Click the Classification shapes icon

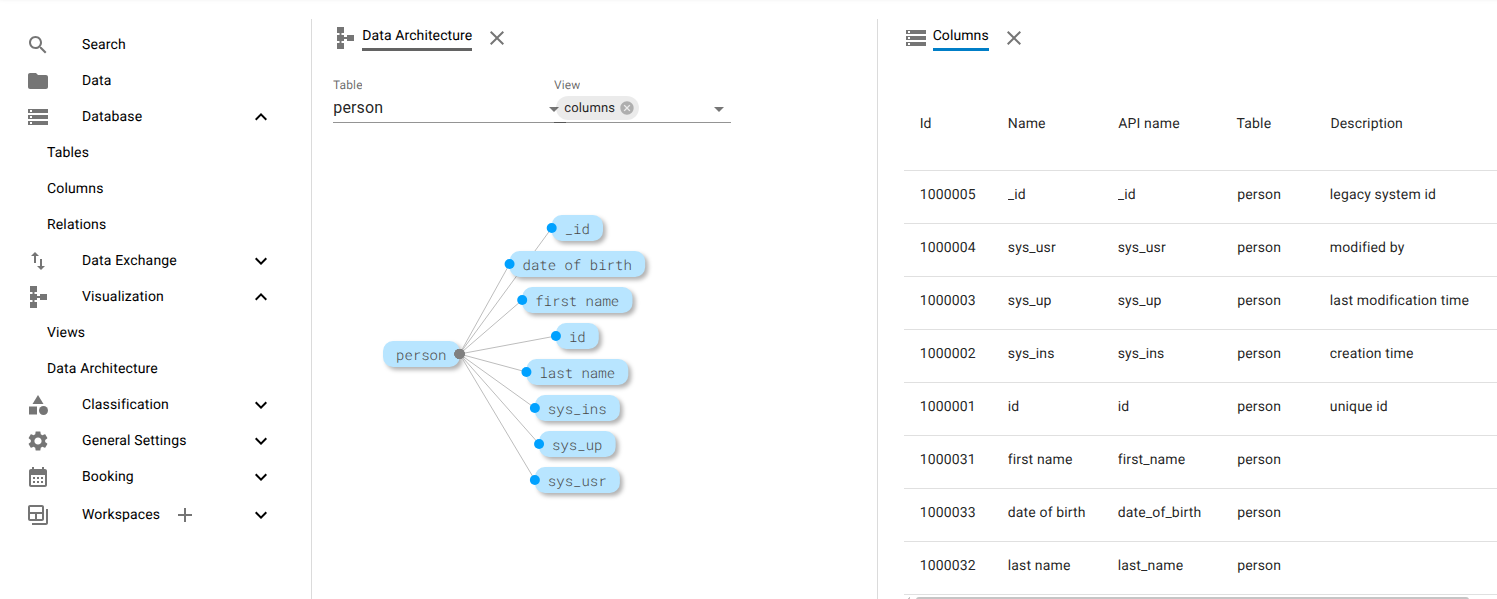(x=38, y=405)
